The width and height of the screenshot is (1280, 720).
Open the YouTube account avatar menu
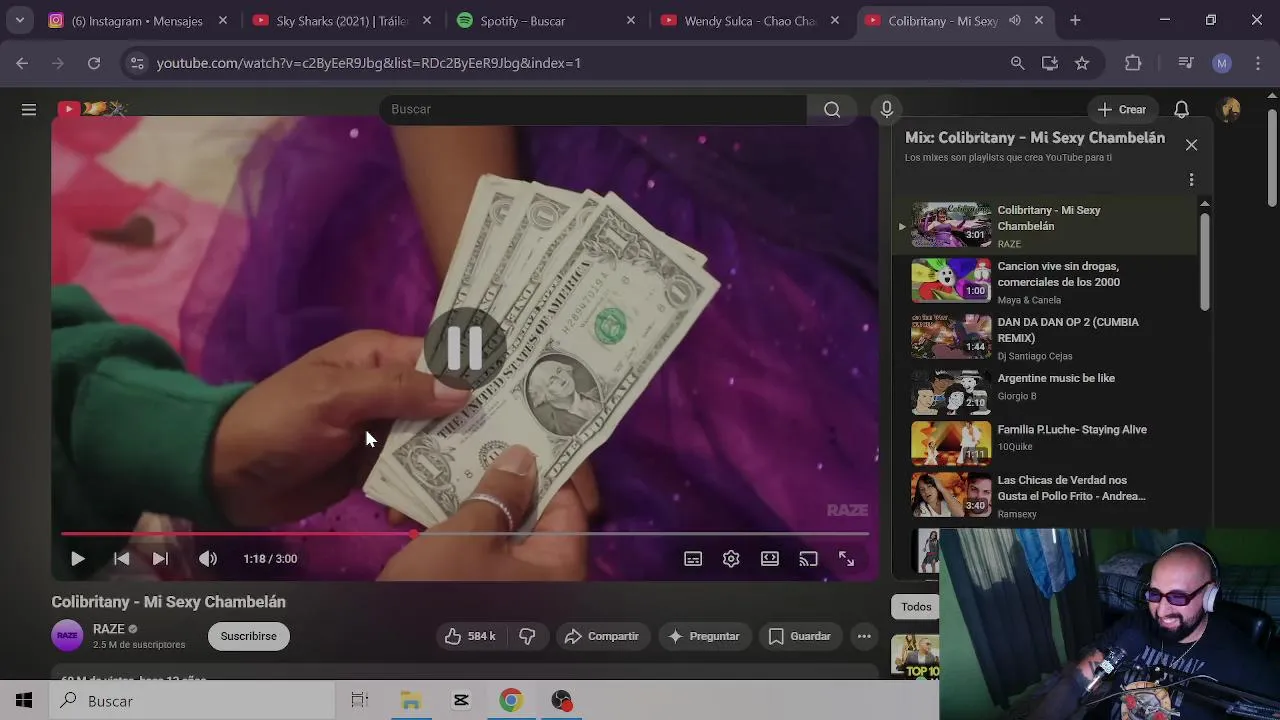1230,109
